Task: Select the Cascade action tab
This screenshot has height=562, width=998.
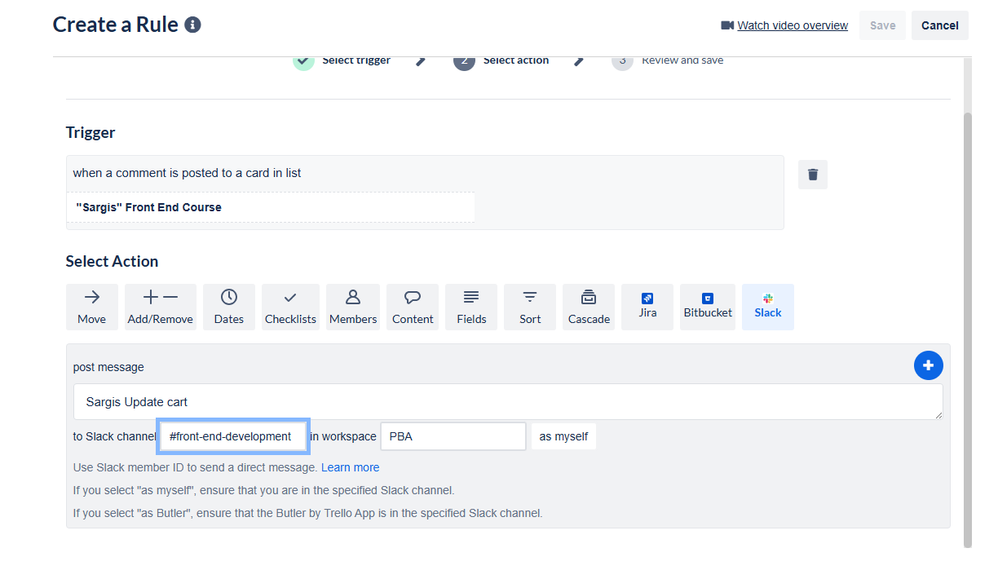Action: point(589,307)
